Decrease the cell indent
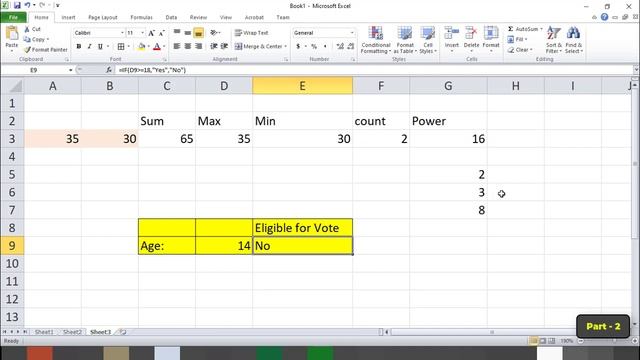This screenshot has width=640, height=360. [213, 46]
